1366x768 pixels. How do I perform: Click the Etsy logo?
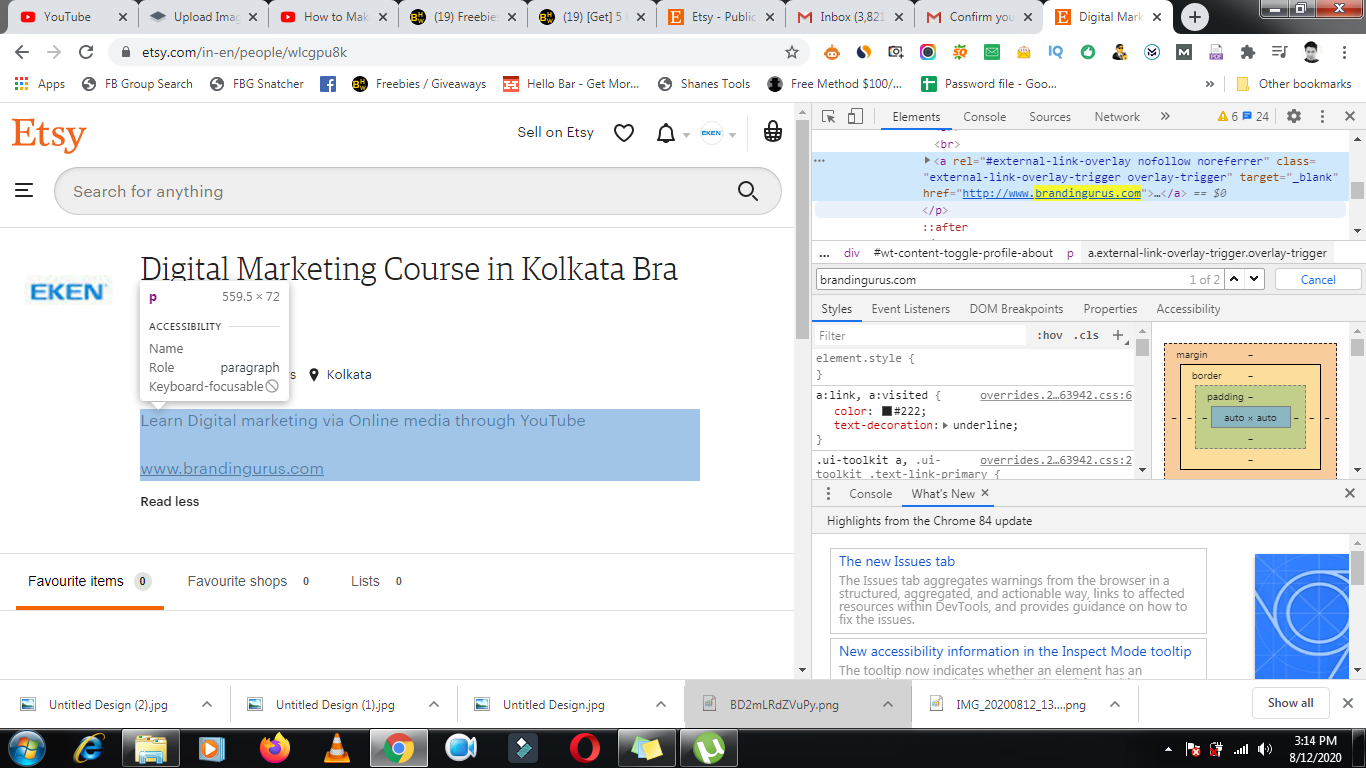tap(49, 134)
